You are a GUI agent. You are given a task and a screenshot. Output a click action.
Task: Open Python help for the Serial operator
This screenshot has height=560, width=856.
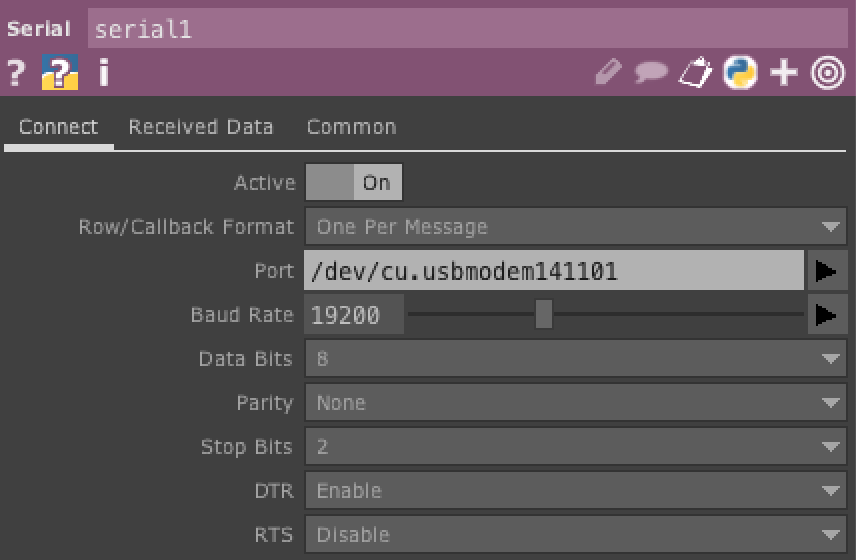coord(59,72)
